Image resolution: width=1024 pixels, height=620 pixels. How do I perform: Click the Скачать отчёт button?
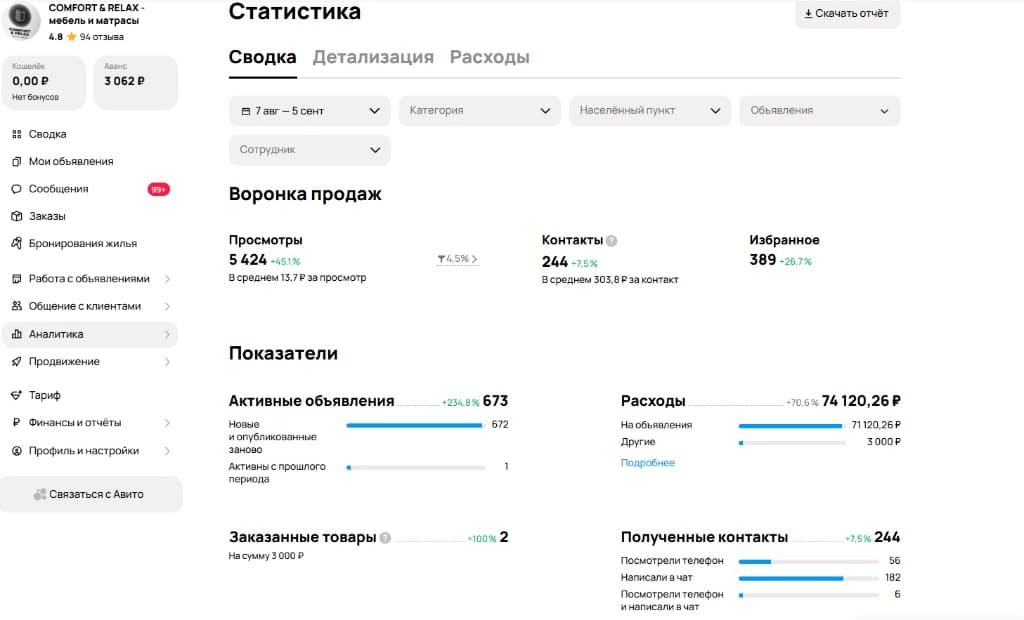[x=848, y=14]
